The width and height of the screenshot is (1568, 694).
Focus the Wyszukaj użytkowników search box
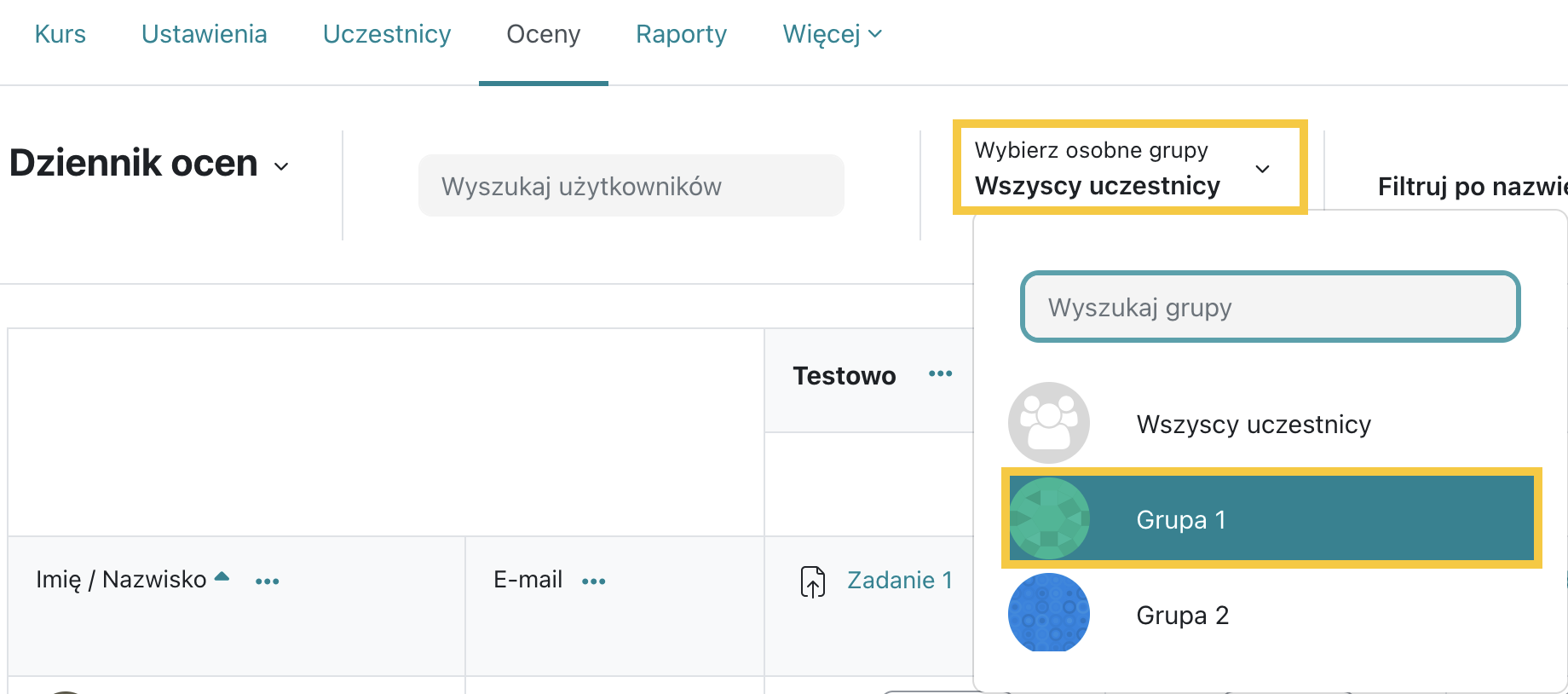[631, 186]
